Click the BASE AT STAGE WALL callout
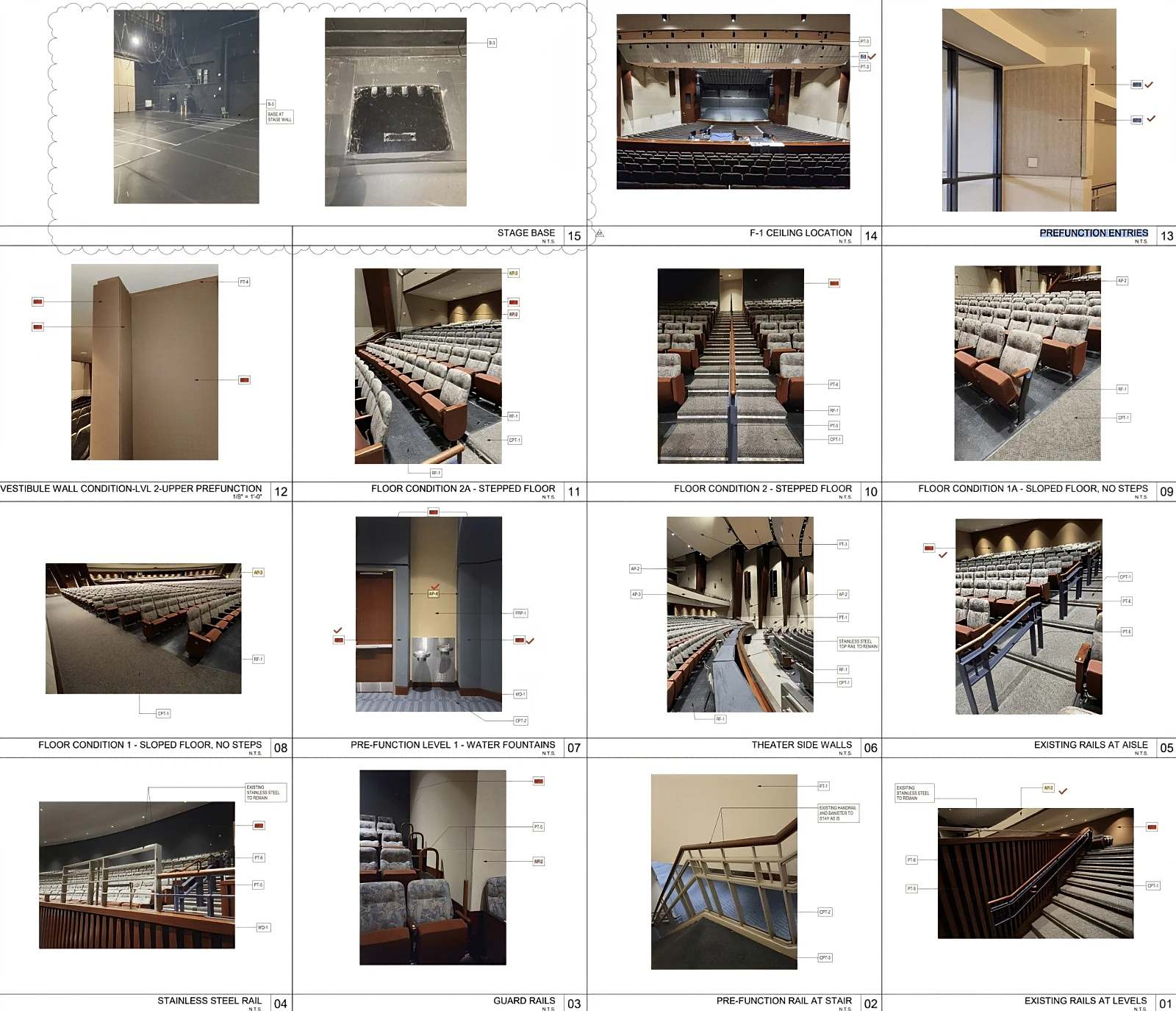The image size is (1176, 1011). pyautogui.click(x=279, y=117)
